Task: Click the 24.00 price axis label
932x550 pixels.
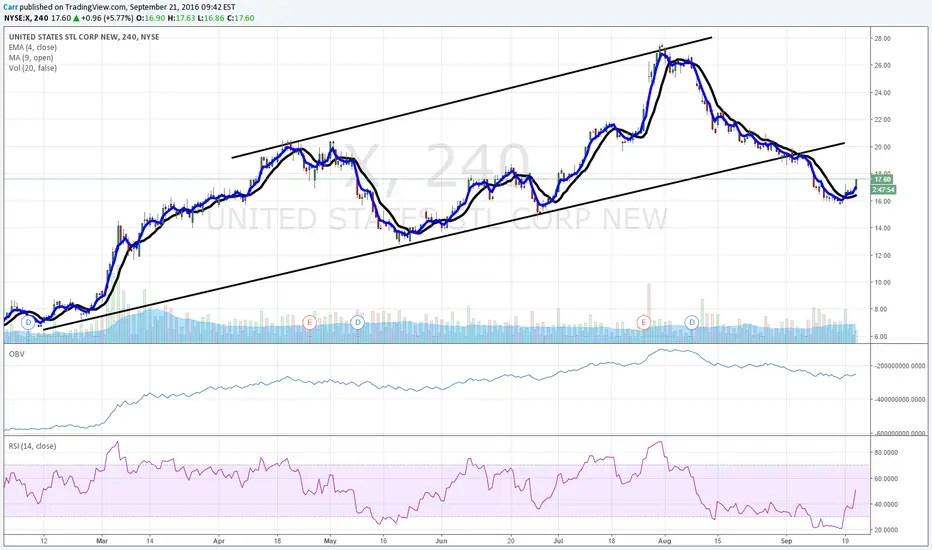Action: coord(883,93)
